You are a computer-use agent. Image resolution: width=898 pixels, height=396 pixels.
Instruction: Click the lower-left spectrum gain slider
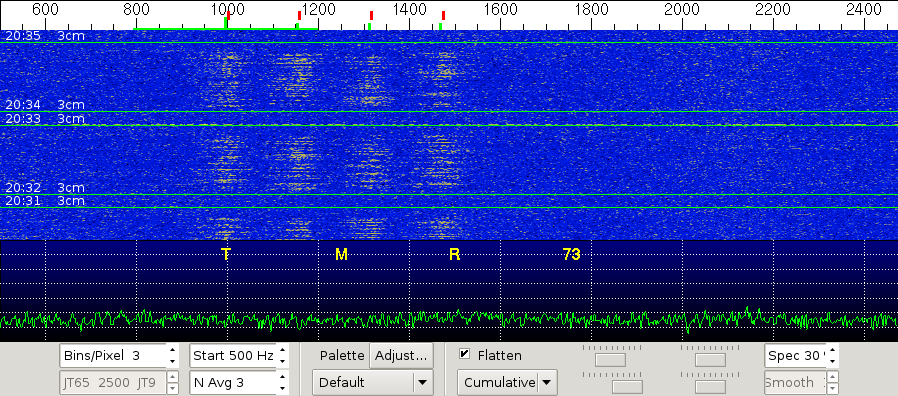(x=627, y=387)
